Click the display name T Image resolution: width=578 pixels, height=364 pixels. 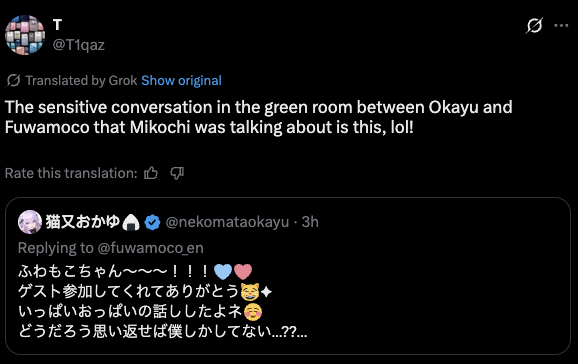(57, 25)
